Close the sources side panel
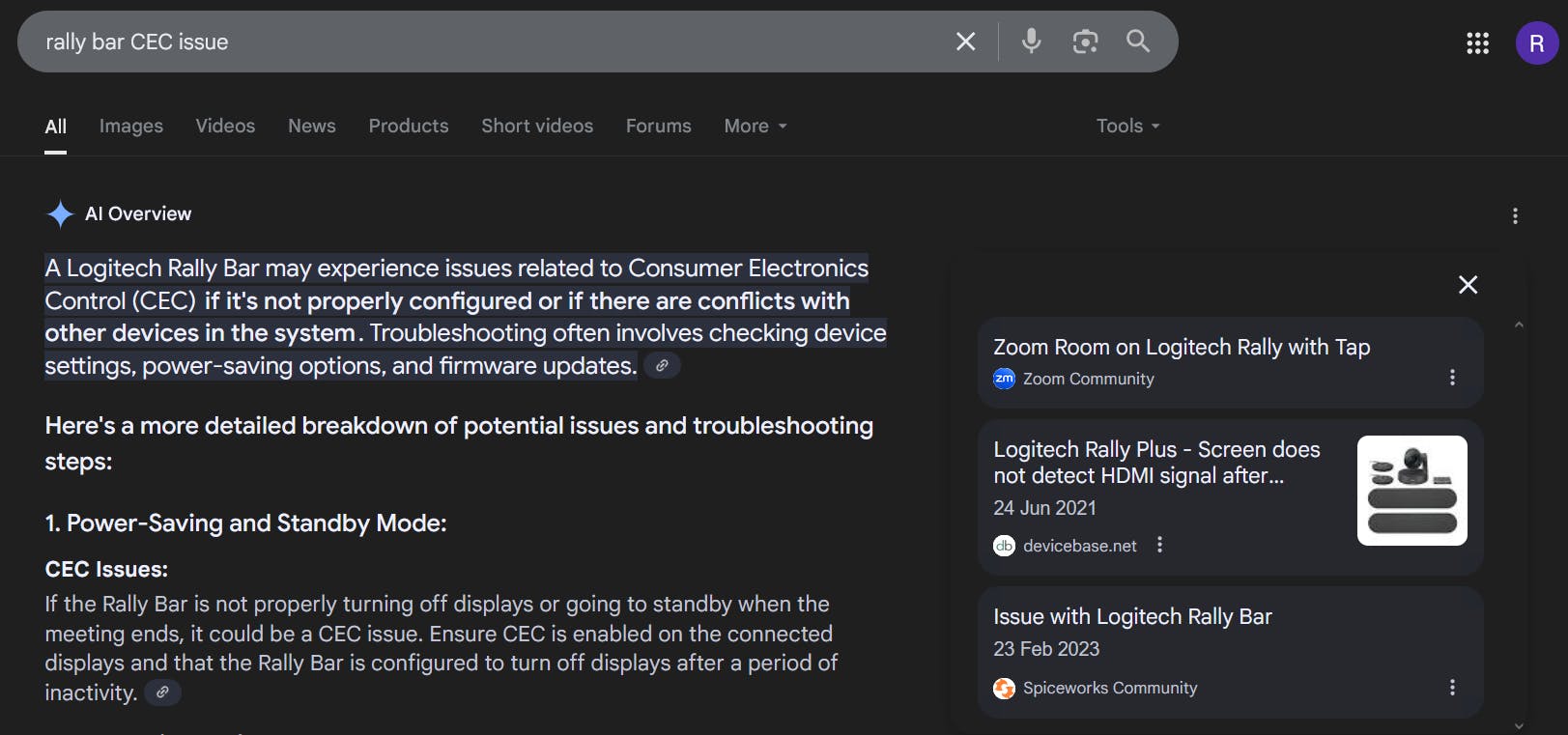 (x=1468, y=284)
